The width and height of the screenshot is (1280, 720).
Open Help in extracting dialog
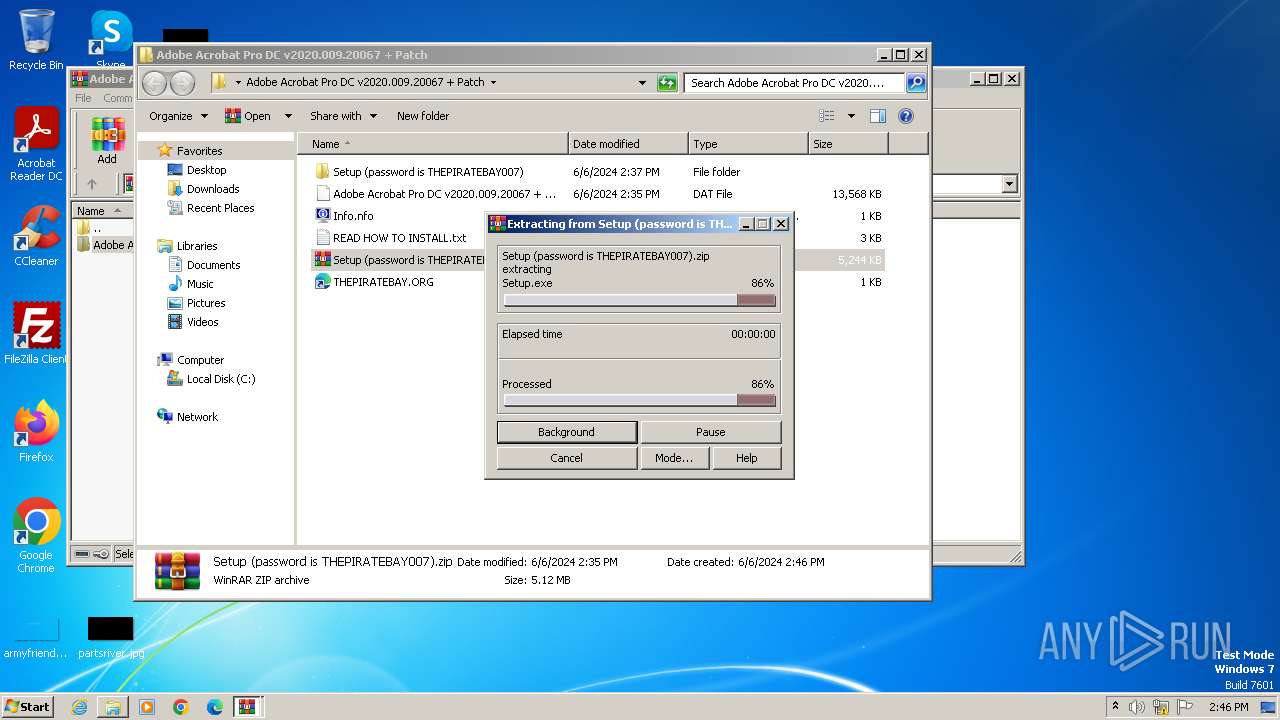pos(746,458)
